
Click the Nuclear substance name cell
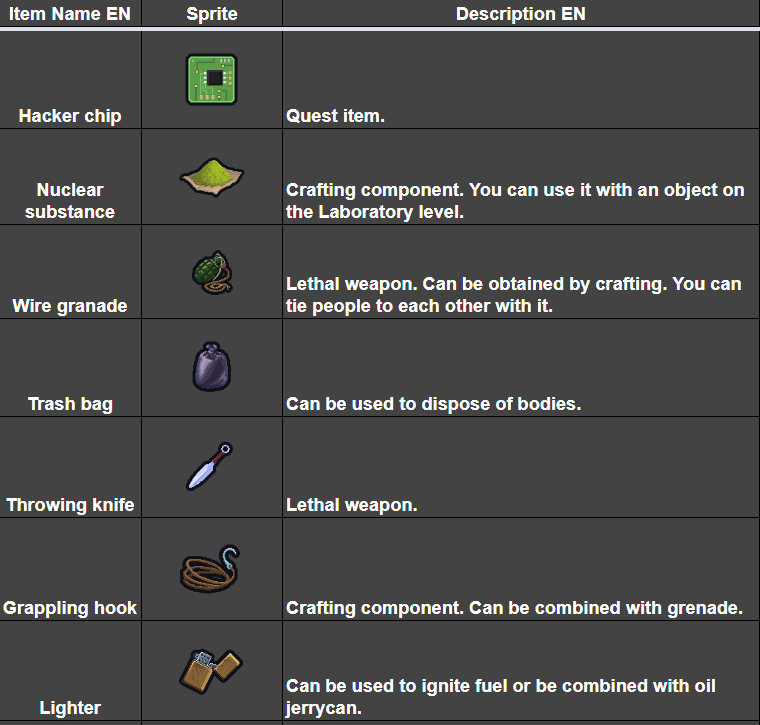pos(70,200)
